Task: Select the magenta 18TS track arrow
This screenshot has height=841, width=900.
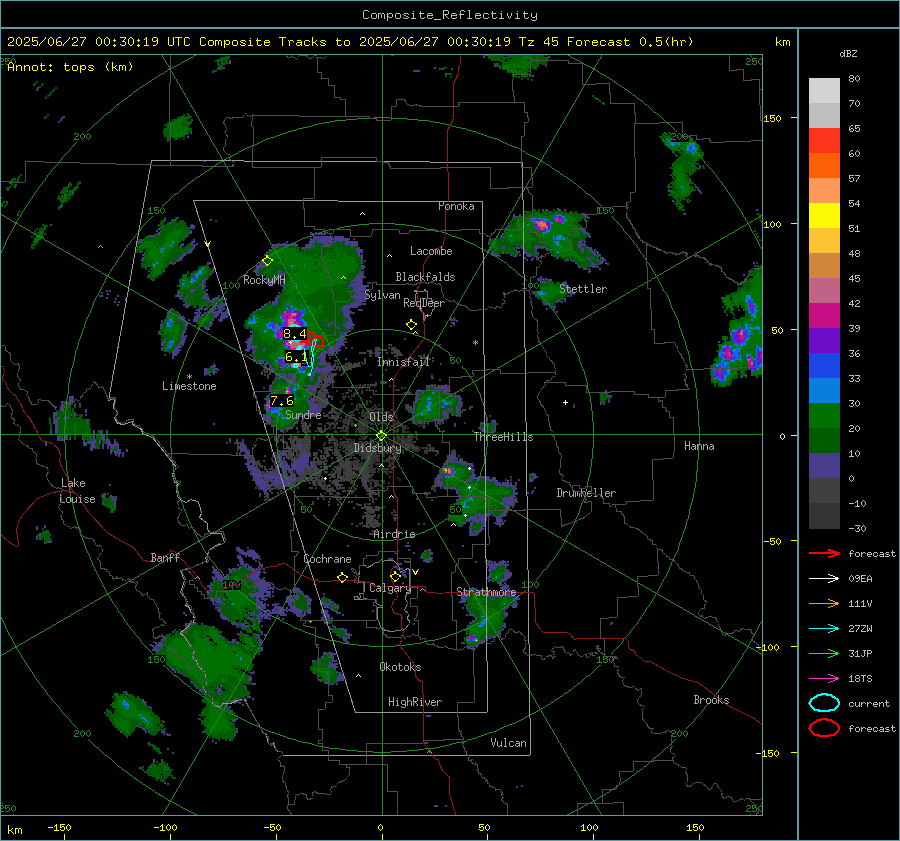Action: [x=824, y=679]
